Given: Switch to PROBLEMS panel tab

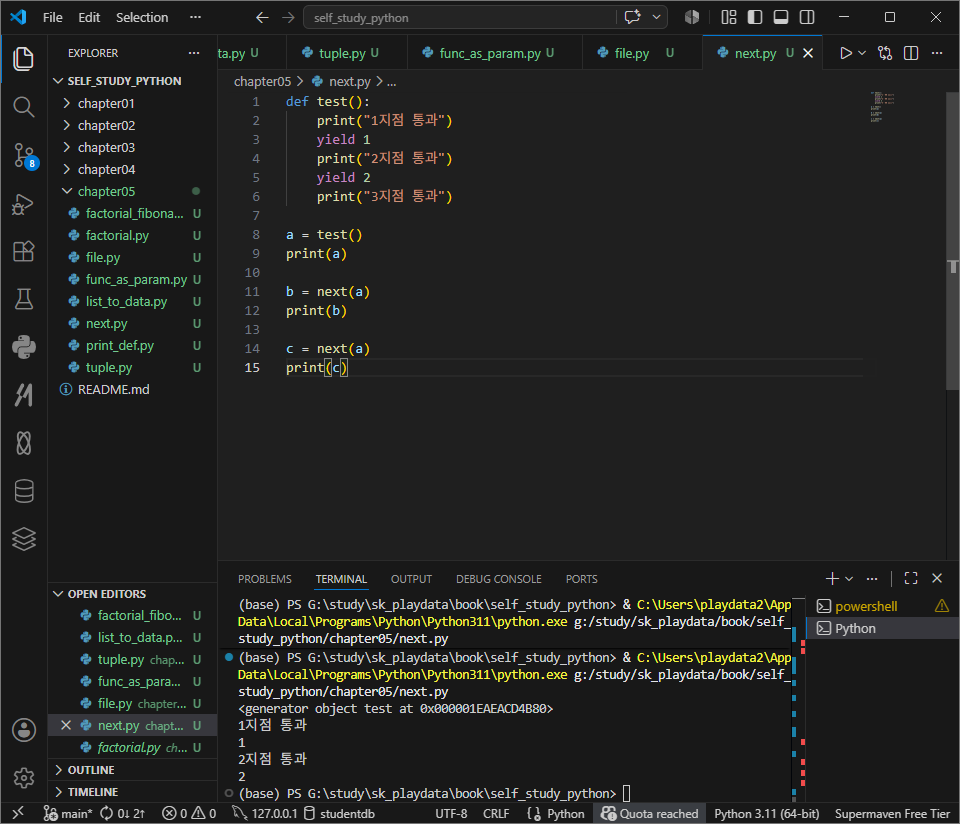Looking at the screenshot, I should click(264, 579).
